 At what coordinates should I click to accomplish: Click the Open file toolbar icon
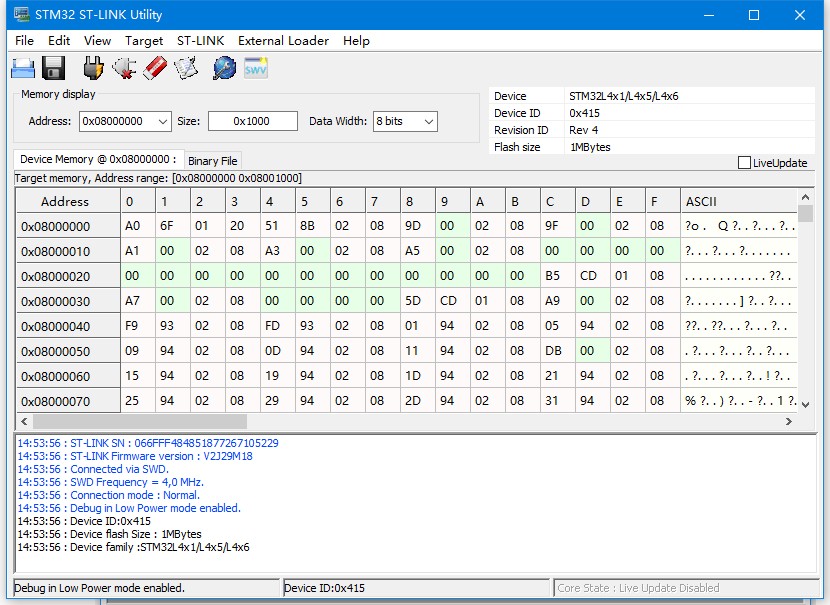click(x=23, y=68)
